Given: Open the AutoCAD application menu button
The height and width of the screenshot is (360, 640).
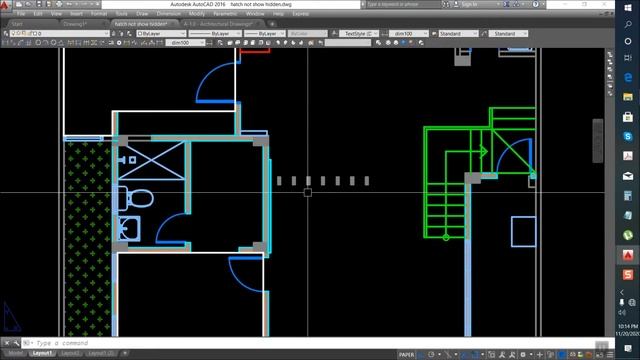Looking at the screenshot, I should (5, 5).
